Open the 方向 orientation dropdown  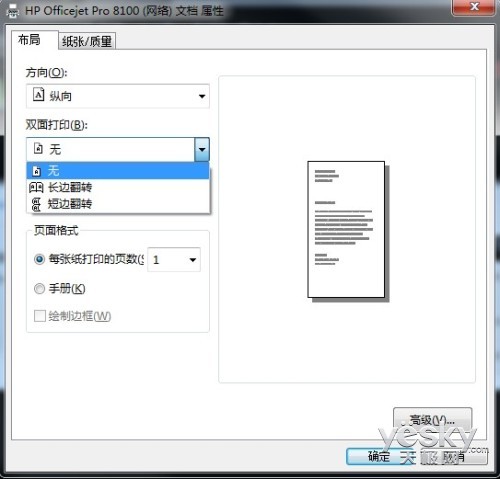[x=118, y=96]
